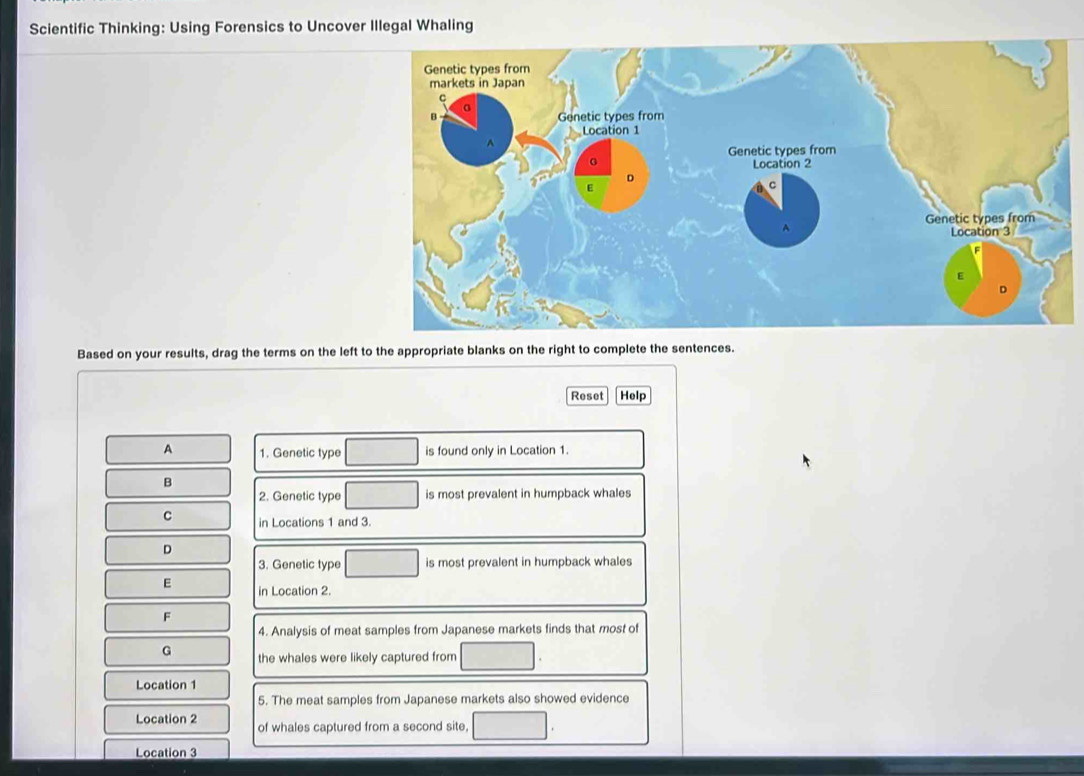Select the term tile labeled D
Image resolution: width=1084 pixels, height=776 pixels.
coord(168,549)
